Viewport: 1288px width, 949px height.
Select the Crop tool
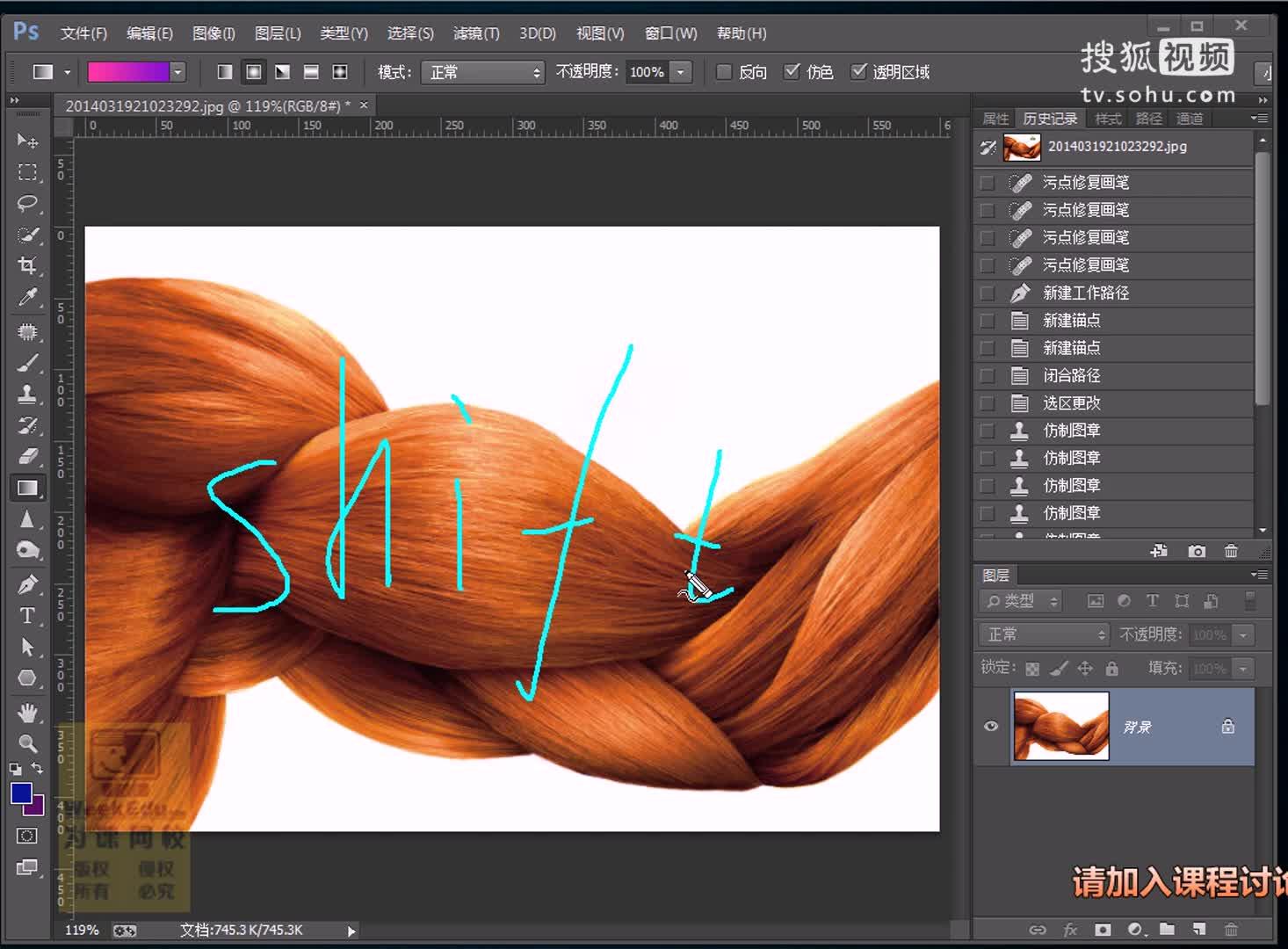pos(28,265)
